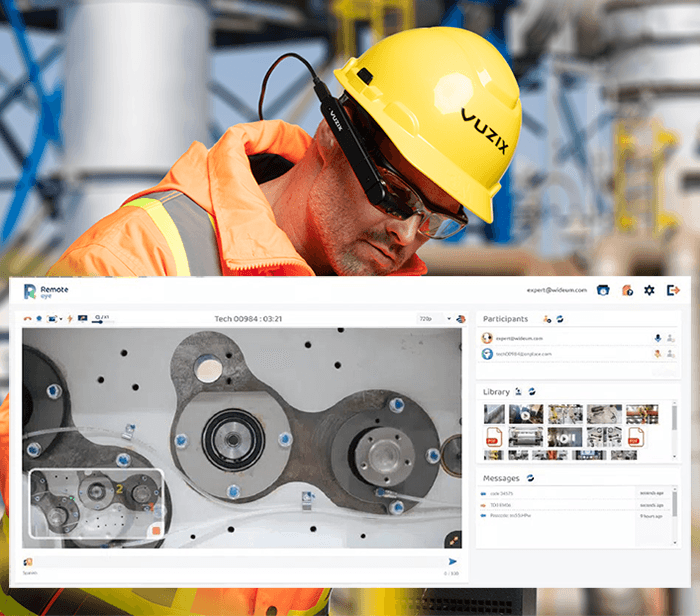Screen dimensions: 700x616
Task: Click the Spanish language label under input
Action: coord(30,573)
